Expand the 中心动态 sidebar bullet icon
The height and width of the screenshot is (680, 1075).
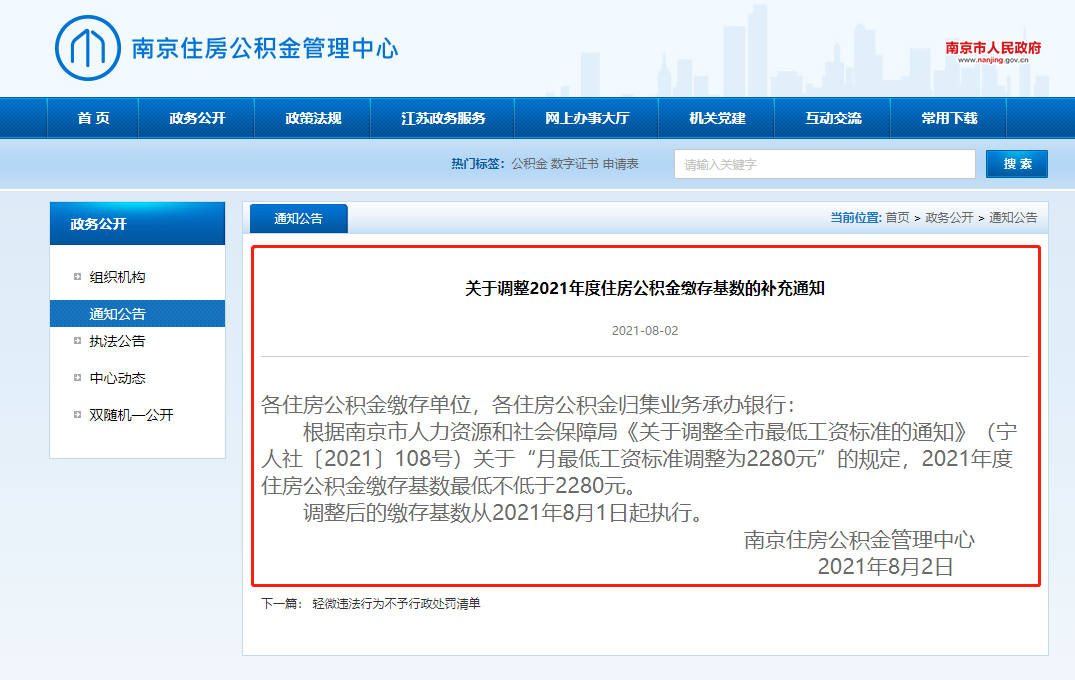tap(77, 378)
